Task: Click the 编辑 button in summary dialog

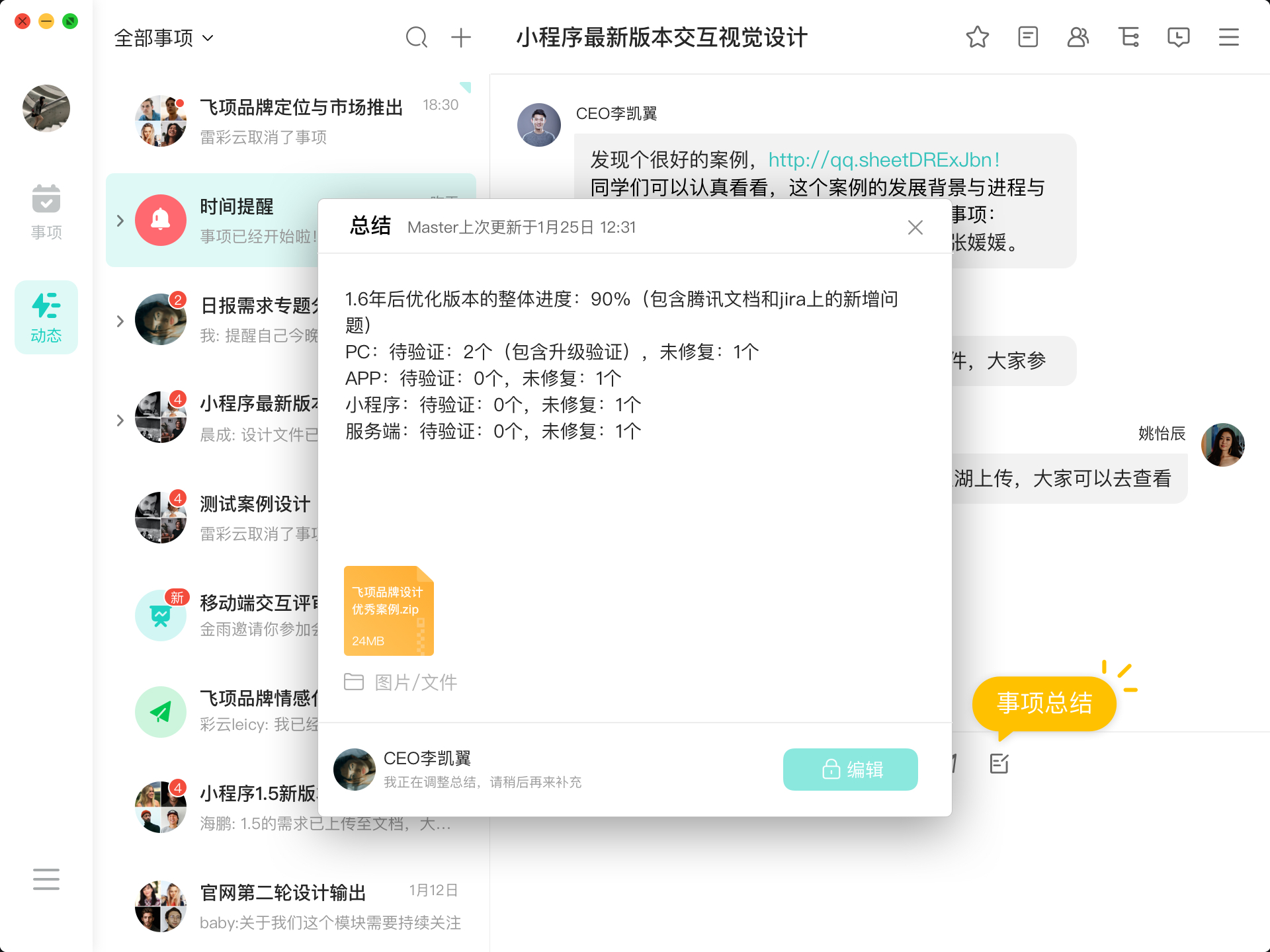Action: click(850, 769)
